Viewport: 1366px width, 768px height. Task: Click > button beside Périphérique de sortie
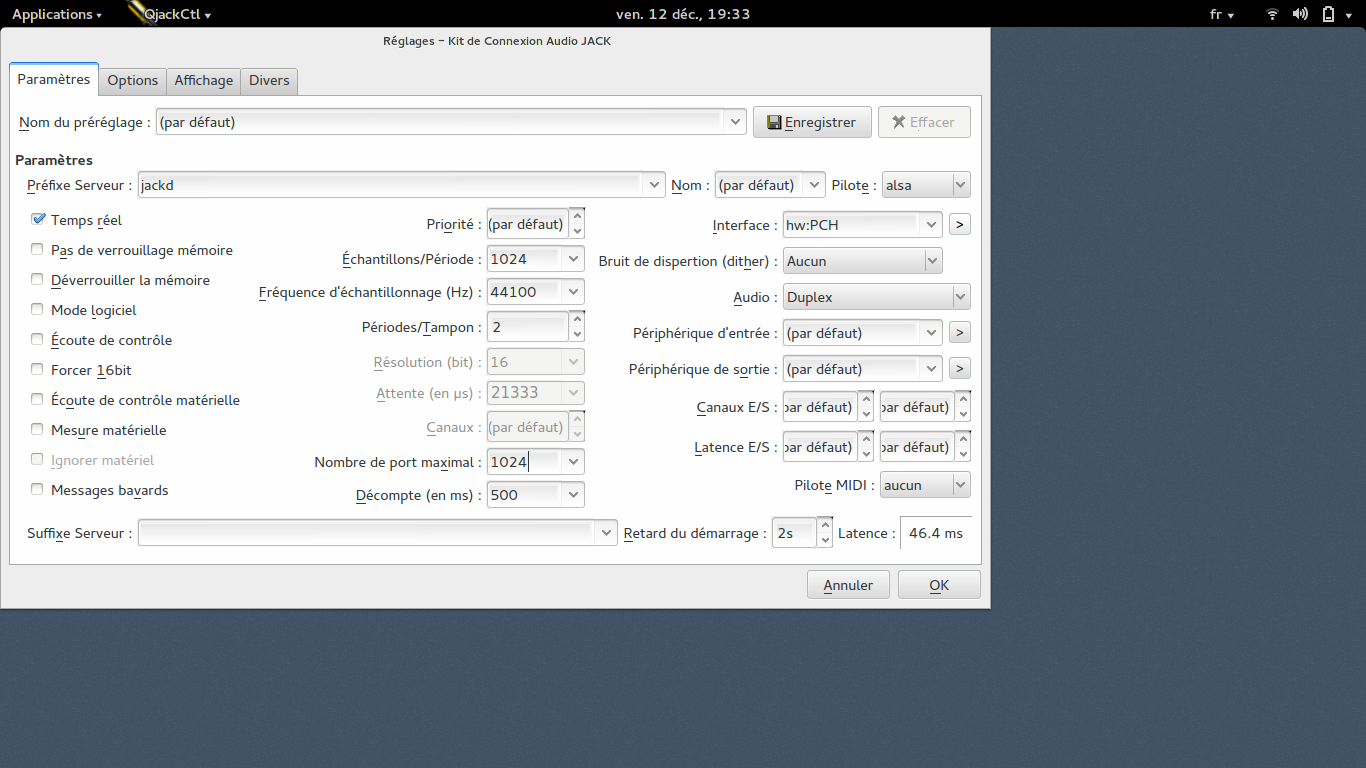[959, 369]
